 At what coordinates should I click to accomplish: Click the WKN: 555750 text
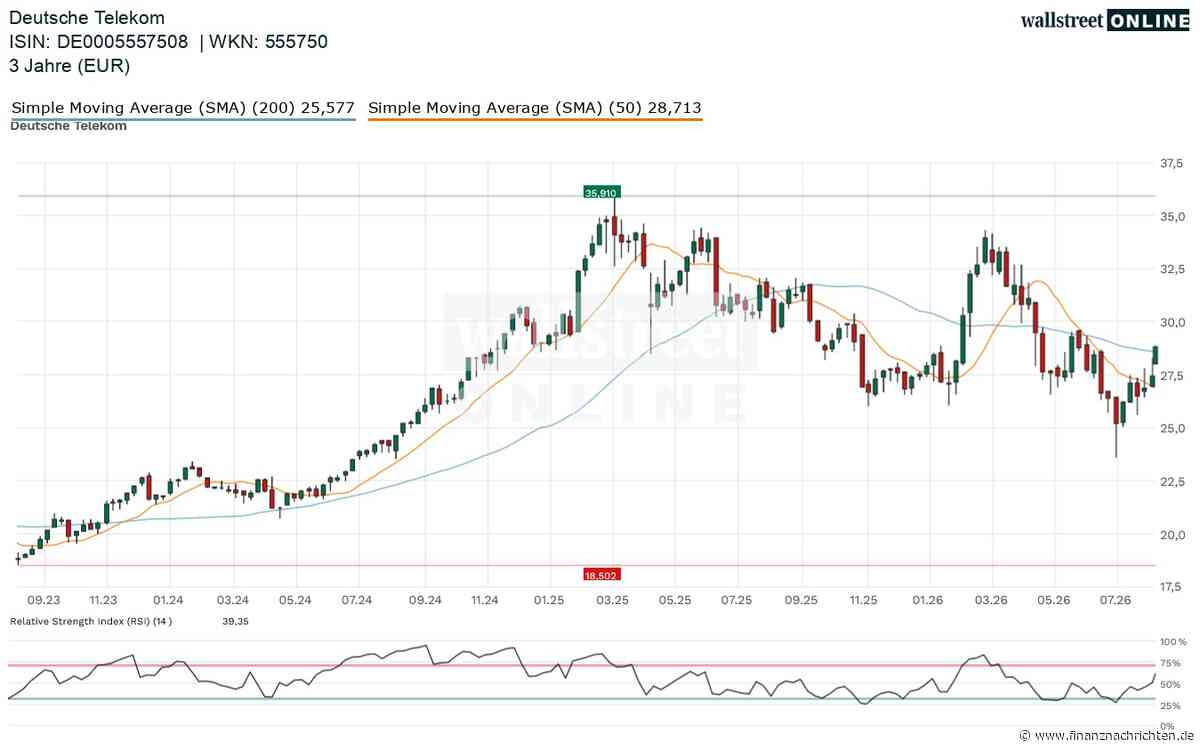[269, 42]
